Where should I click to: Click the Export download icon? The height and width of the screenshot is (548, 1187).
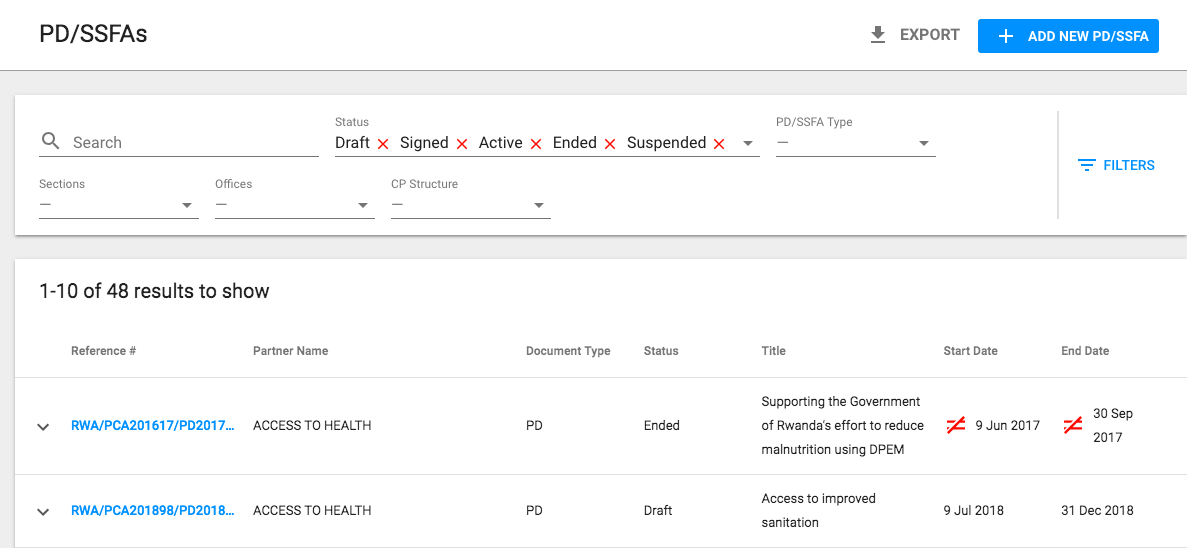click(x=878, y=35)
